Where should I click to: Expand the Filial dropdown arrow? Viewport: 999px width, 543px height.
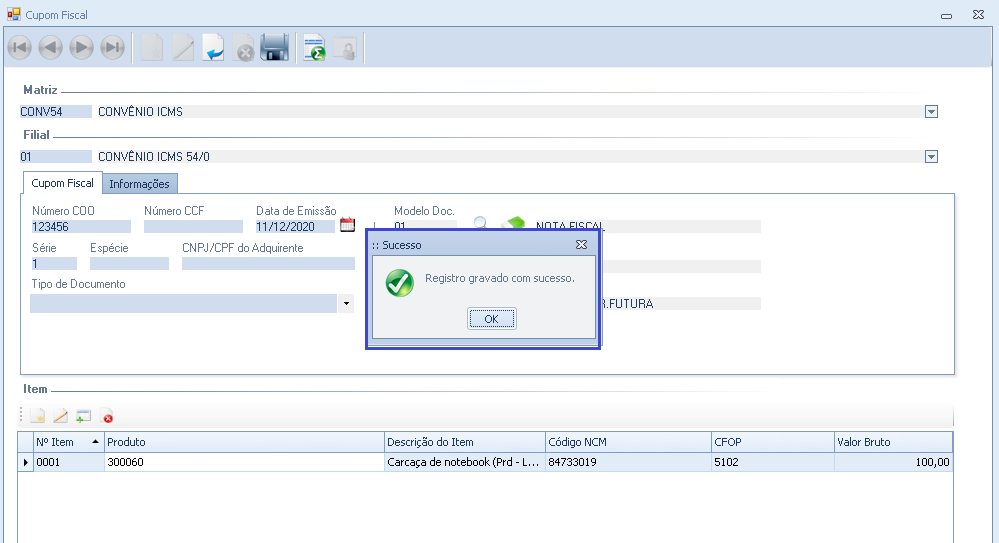(x=931, y=157)
